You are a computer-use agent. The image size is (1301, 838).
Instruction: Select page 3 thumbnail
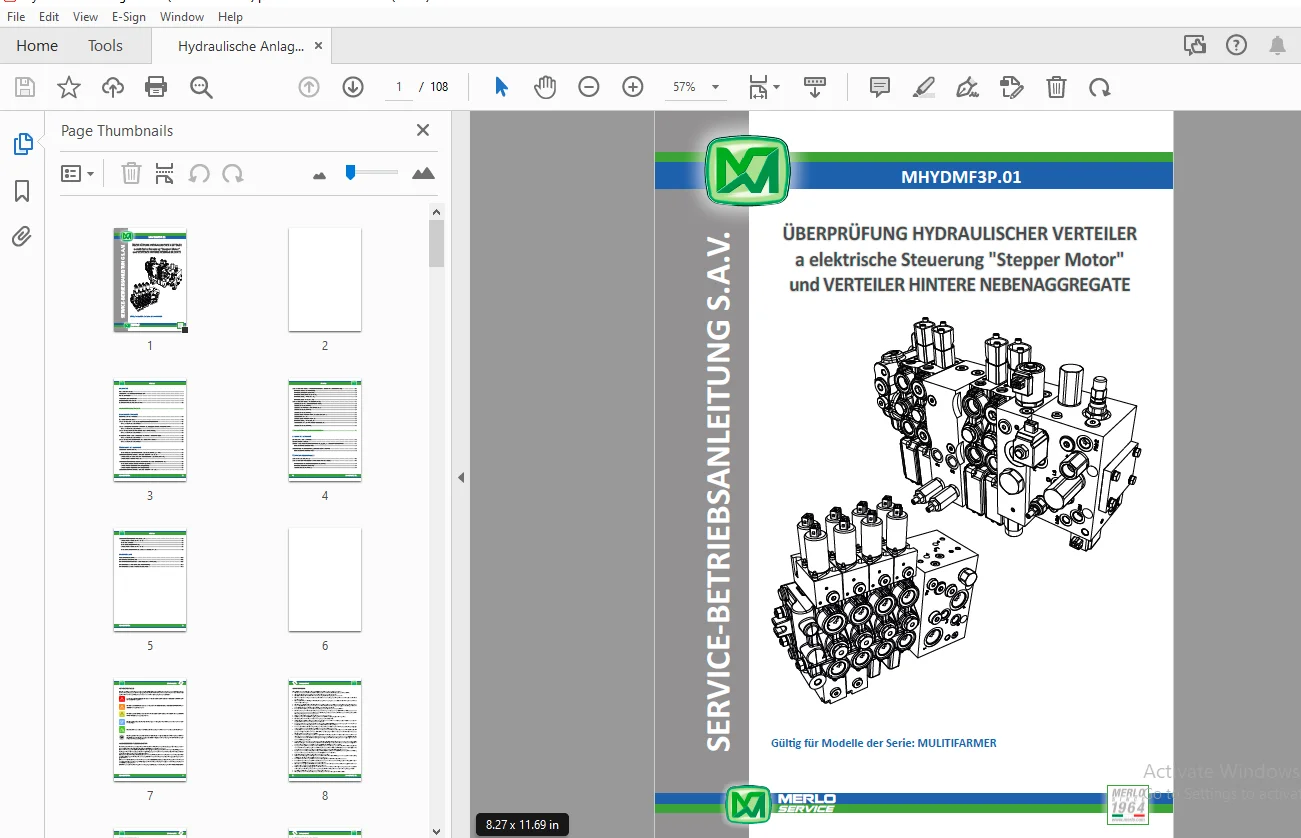(150, 429)
